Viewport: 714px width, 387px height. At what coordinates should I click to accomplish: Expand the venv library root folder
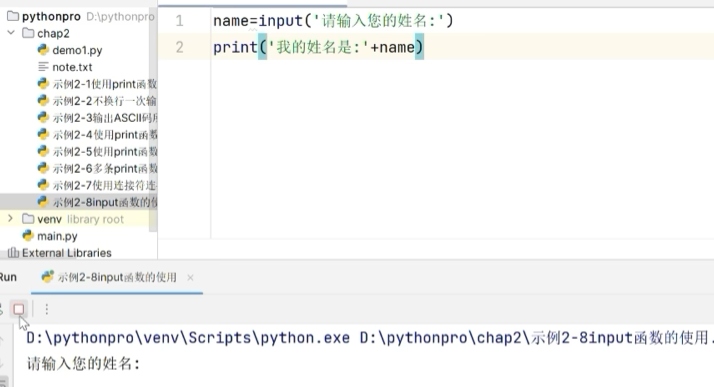[10, 219]
